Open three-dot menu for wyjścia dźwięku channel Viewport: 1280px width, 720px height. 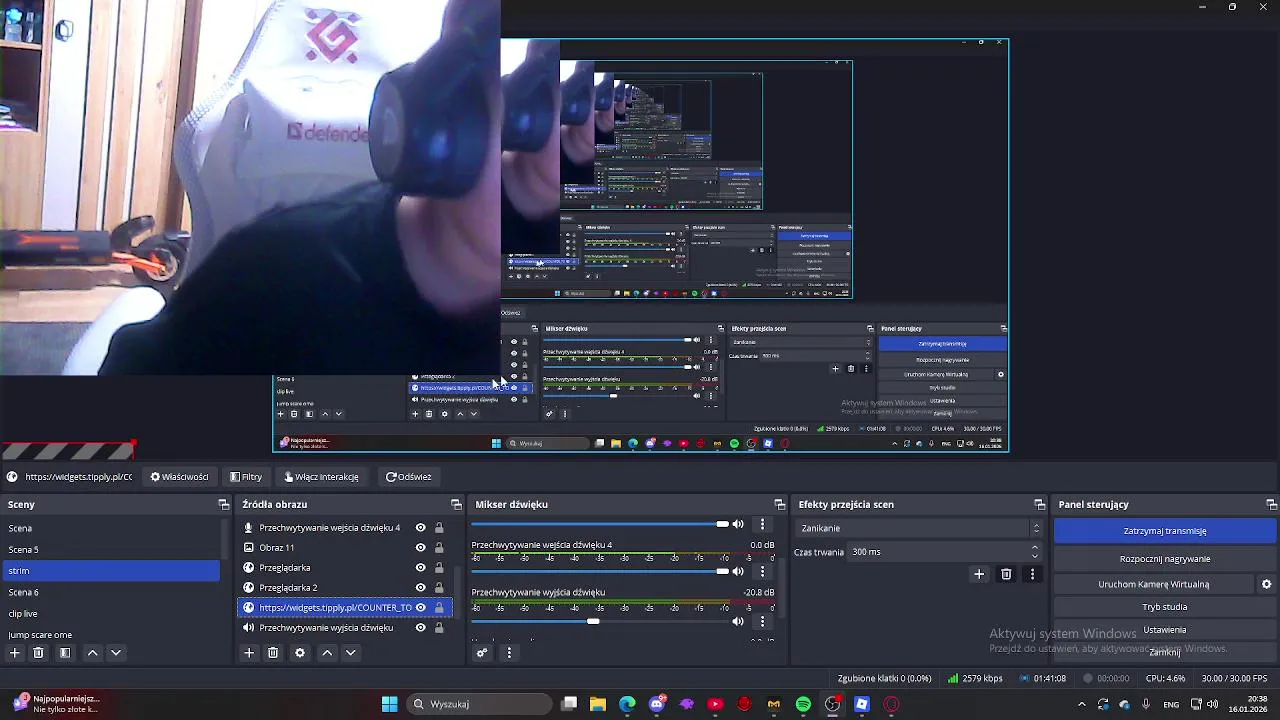pyautogui.click(x=762, y=621)
